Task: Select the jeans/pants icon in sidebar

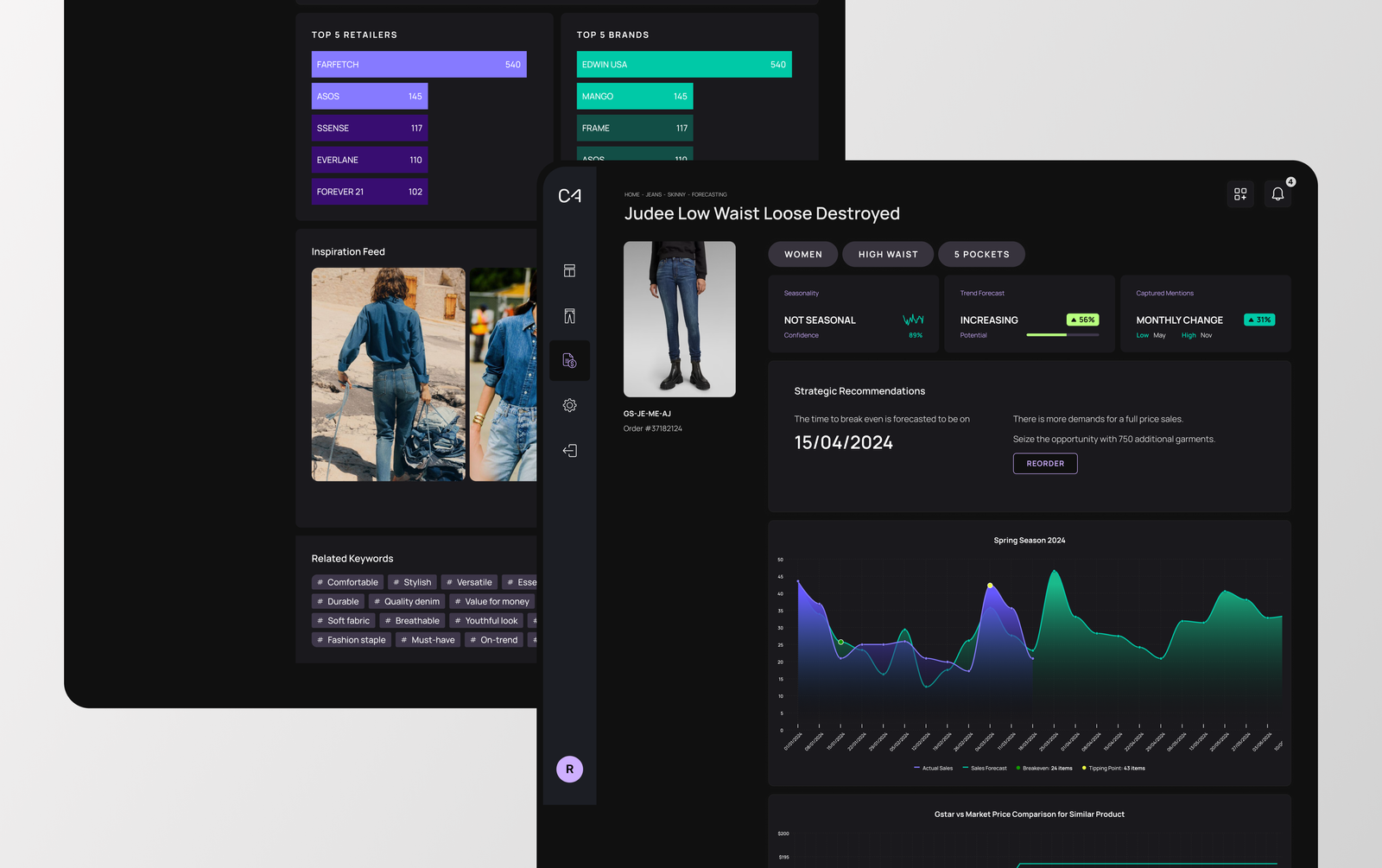Action: pos(569,316)
